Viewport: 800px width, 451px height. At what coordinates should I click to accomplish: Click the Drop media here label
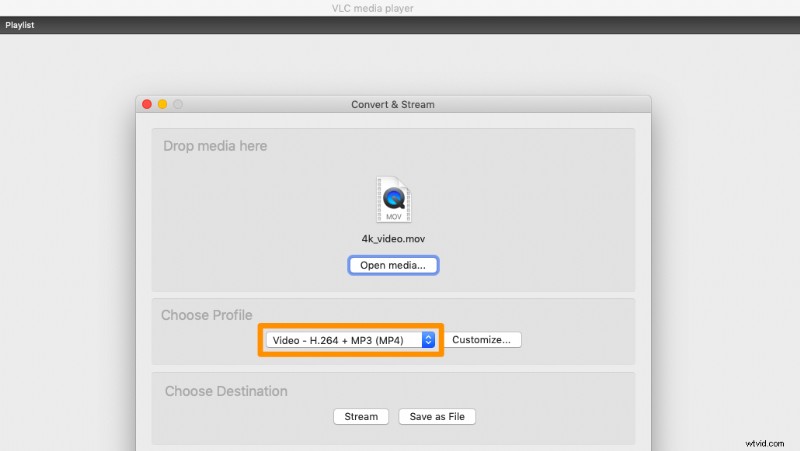(x=215, y=146)
